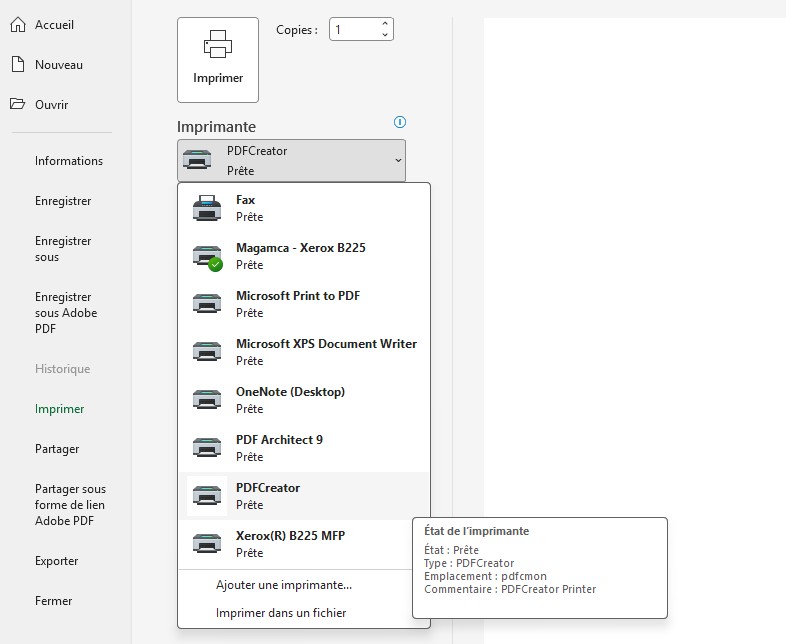Select OneNote (Desktop) printer
Screen dimensions: 786x644
(x=304, y=400)
